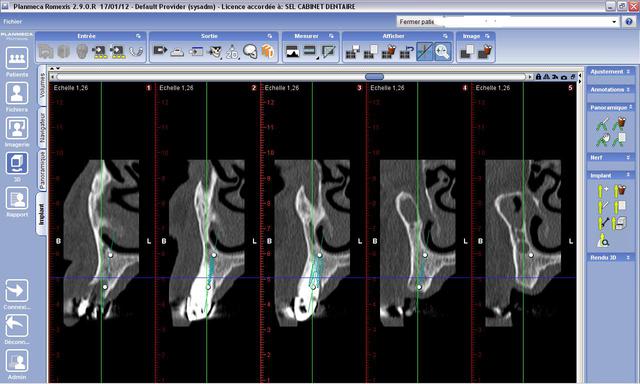640x384 pixels.
Task: Open the Fermer patient dropdown arrow
Action: tap(614, 22)
